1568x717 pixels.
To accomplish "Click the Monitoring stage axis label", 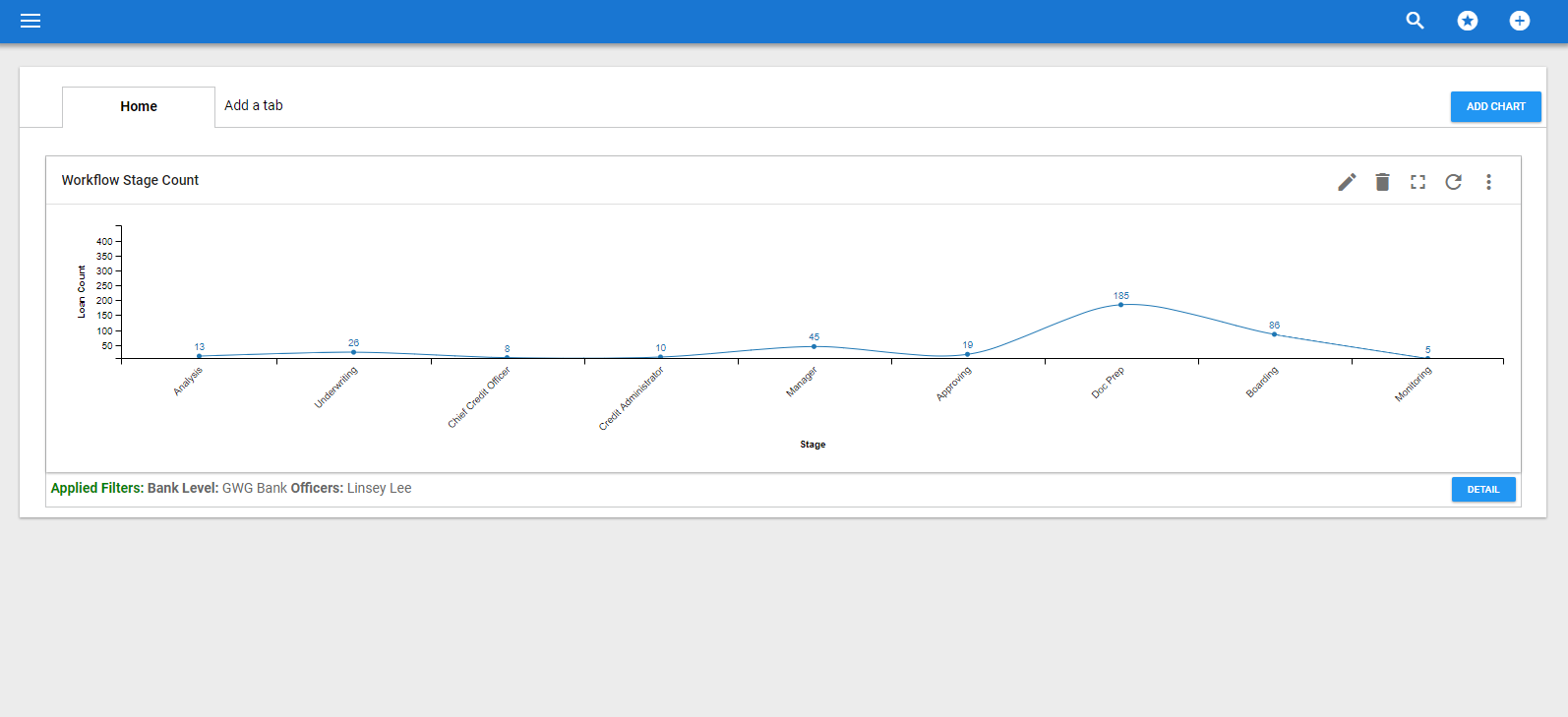I will 1414,384.
